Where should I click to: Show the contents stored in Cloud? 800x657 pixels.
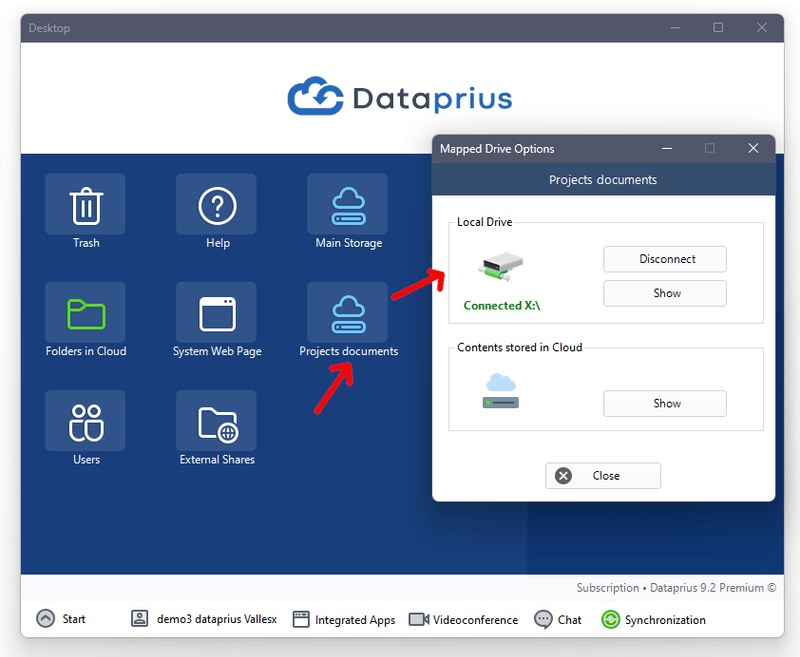[664, 403]
